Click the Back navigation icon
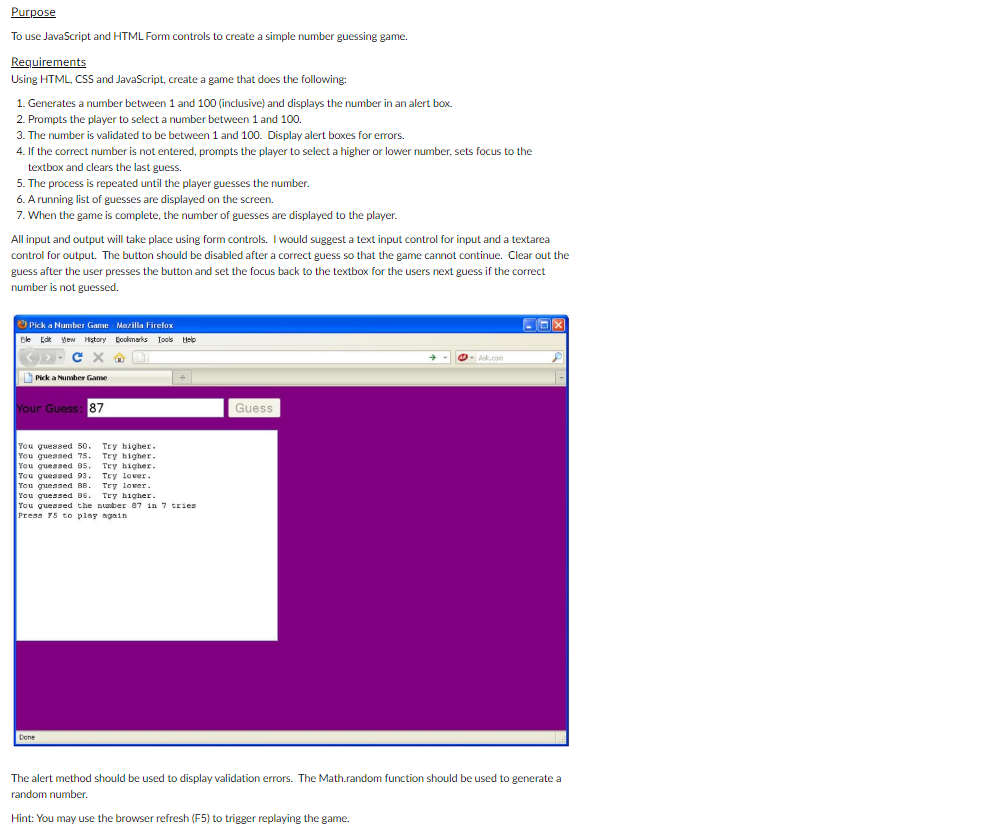Screen dimensions: 983x838 (31, 357)
